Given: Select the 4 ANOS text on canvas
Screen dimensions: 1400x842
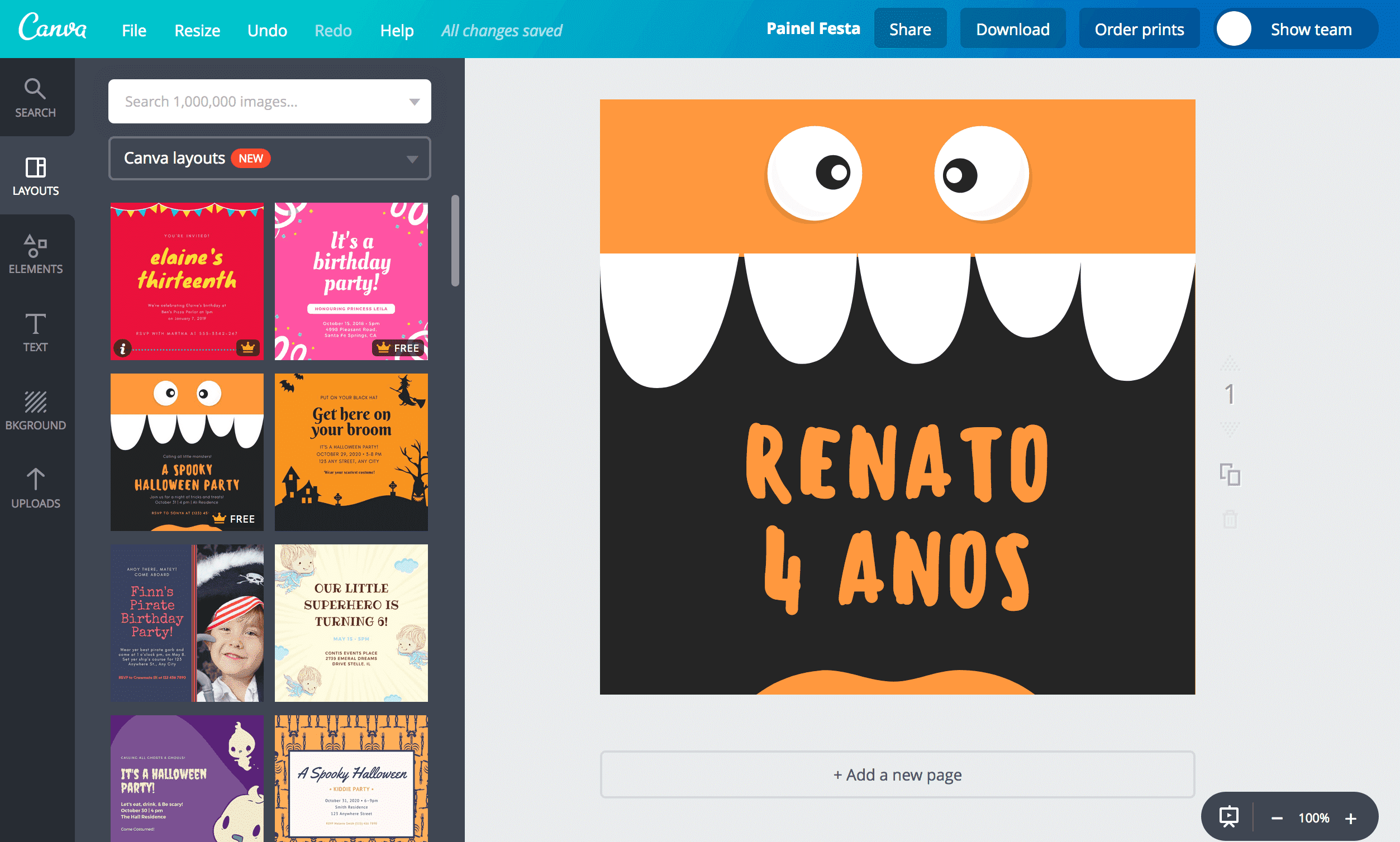Looking at the screenshot, I should [x=897, y=570].
